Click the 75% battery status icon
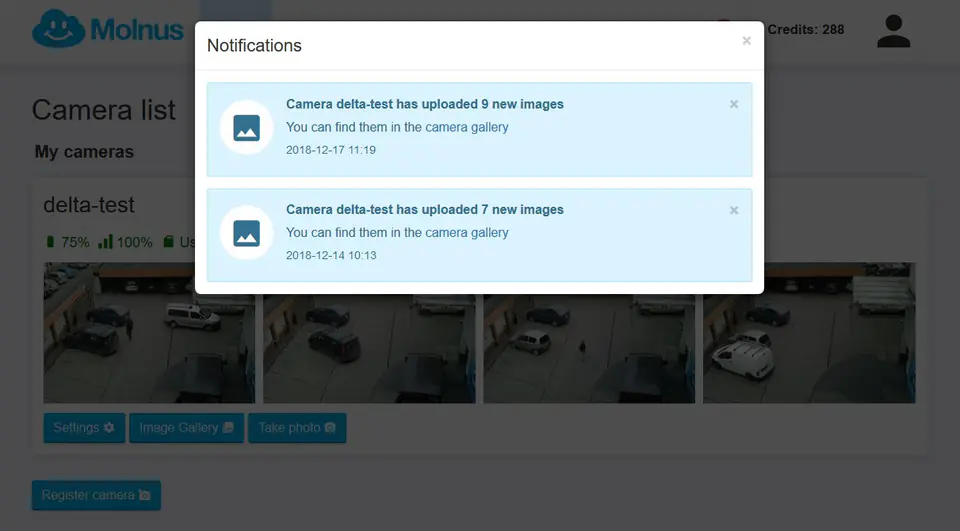960x531 pixels. point(51,242)
